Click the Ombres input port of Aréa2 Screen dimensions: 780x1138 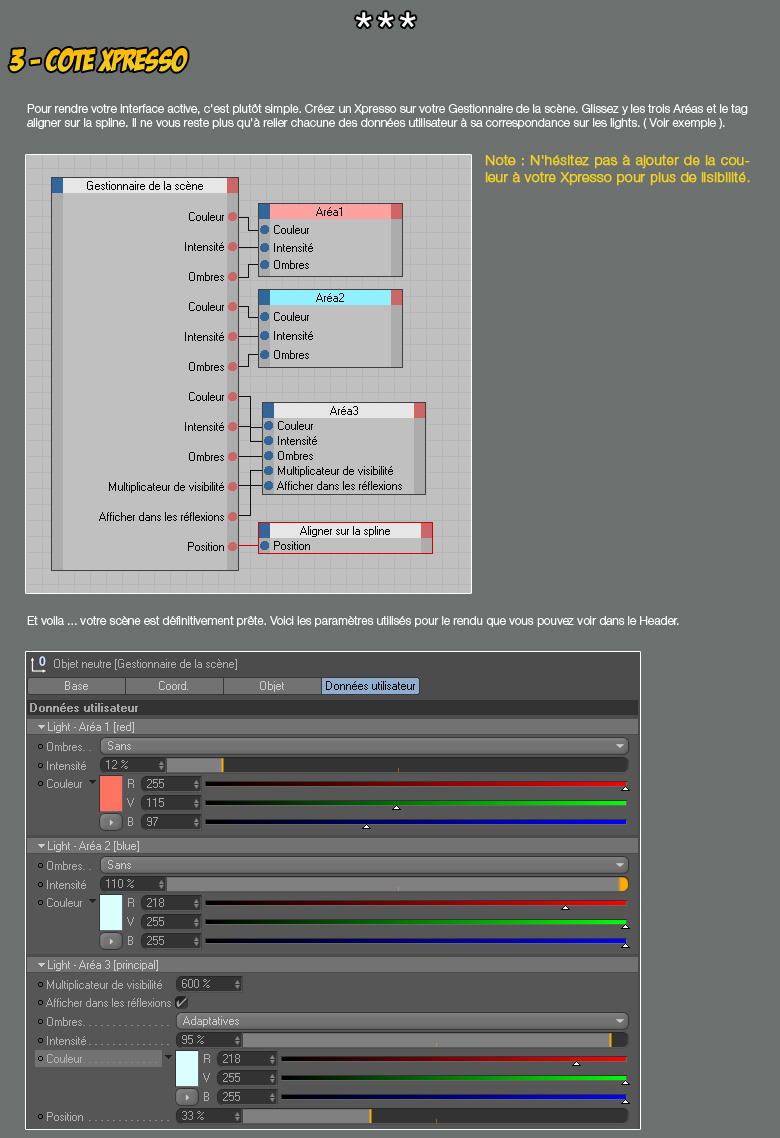[x=265, y=355]
